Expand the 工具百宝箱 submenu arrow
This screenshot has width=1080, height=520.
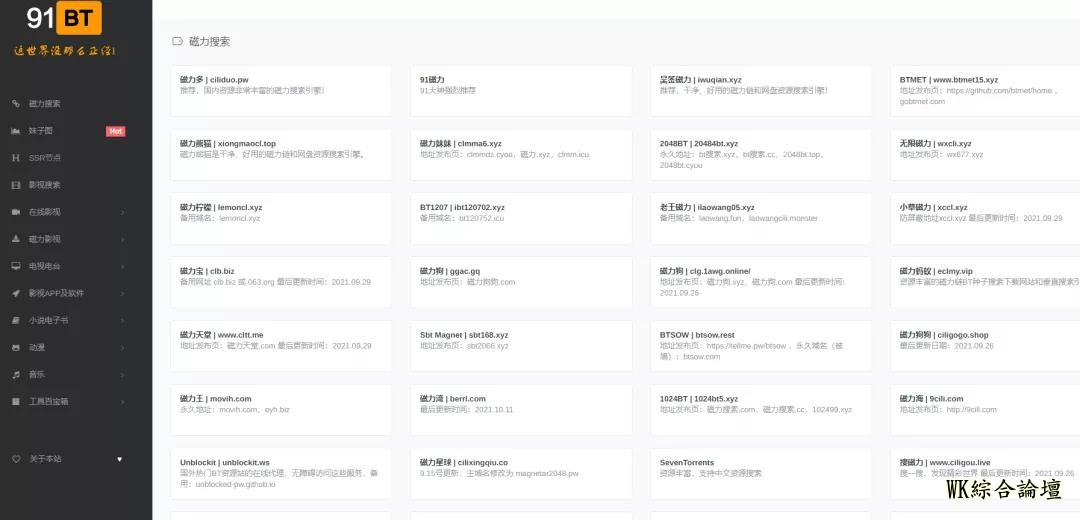coord(123,402)
